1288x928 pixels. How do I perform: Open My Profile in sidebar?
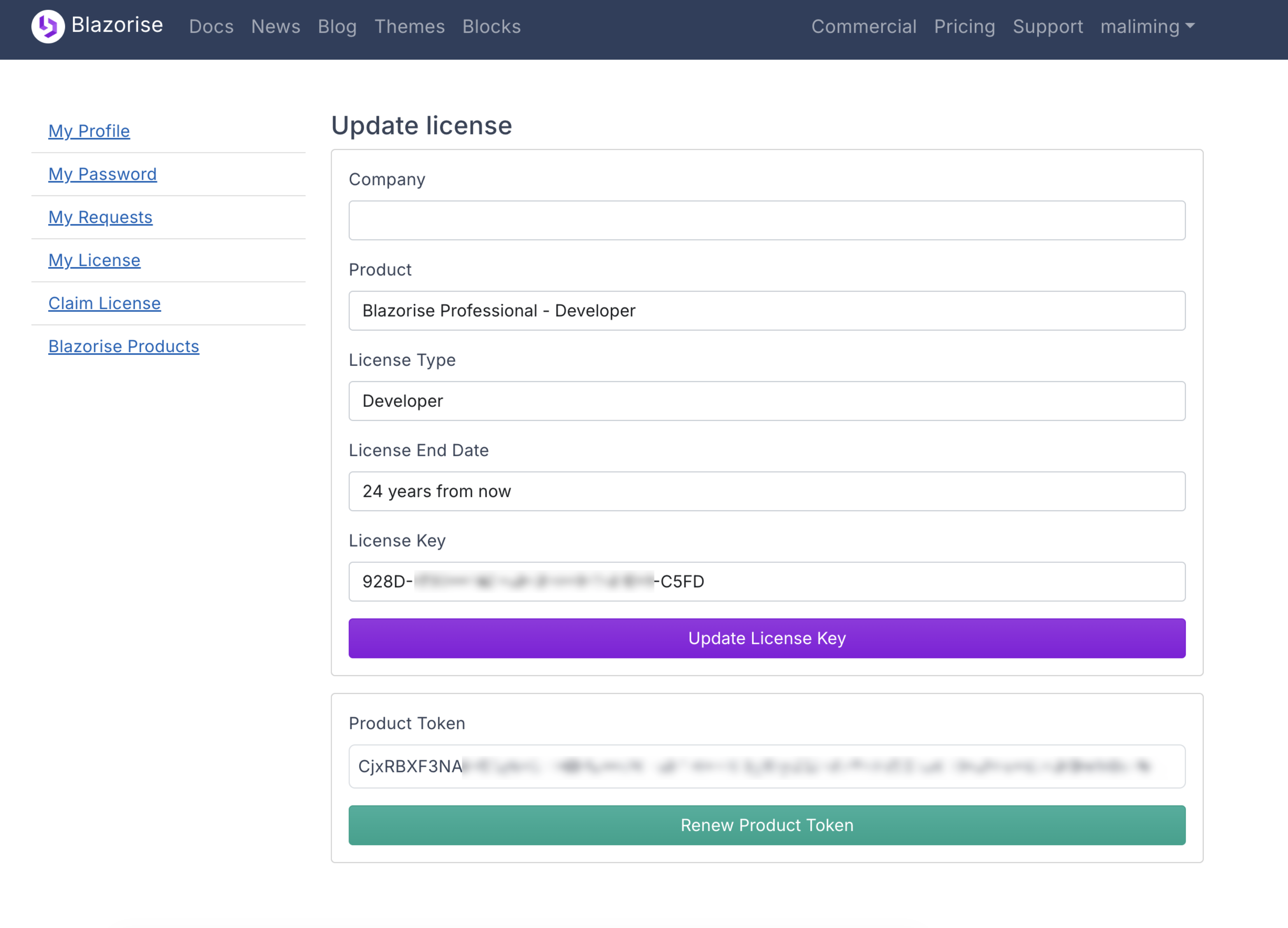point(89,131)
